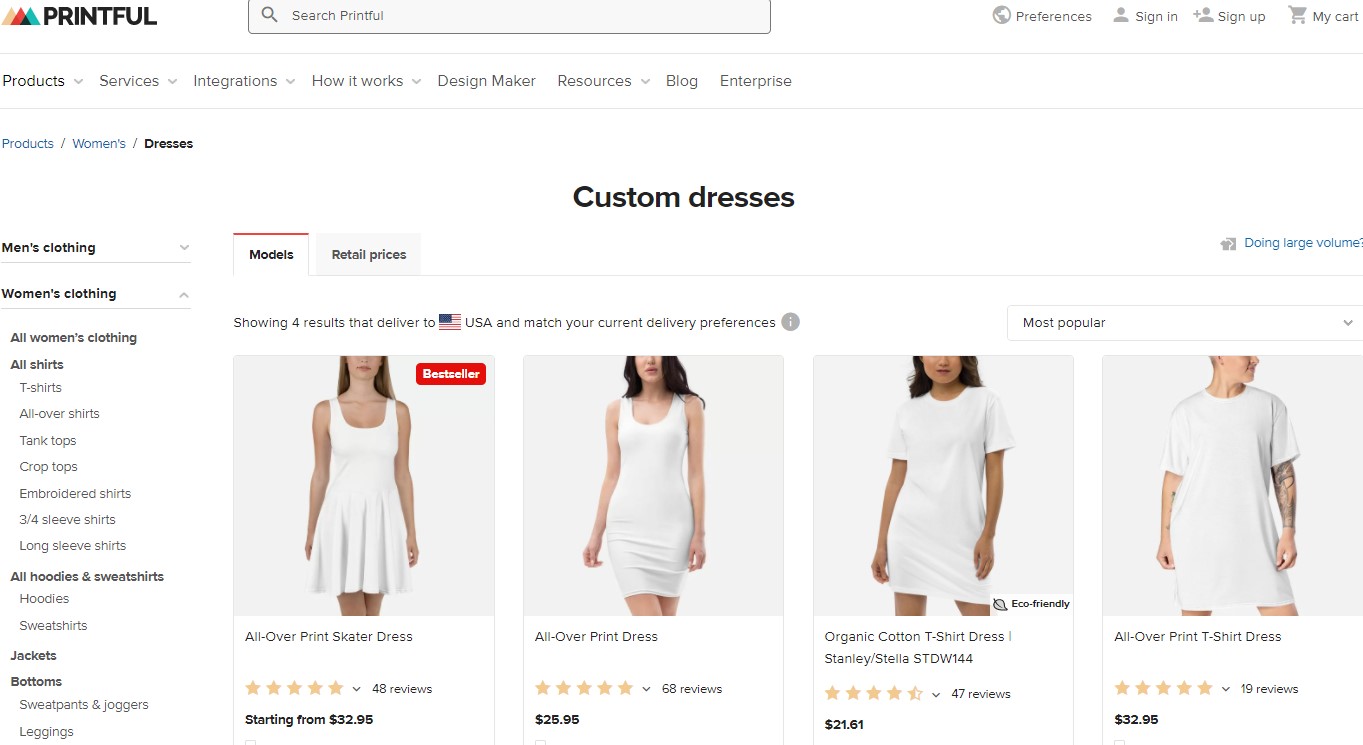Open the Design Maker menu item

point(486,81)
